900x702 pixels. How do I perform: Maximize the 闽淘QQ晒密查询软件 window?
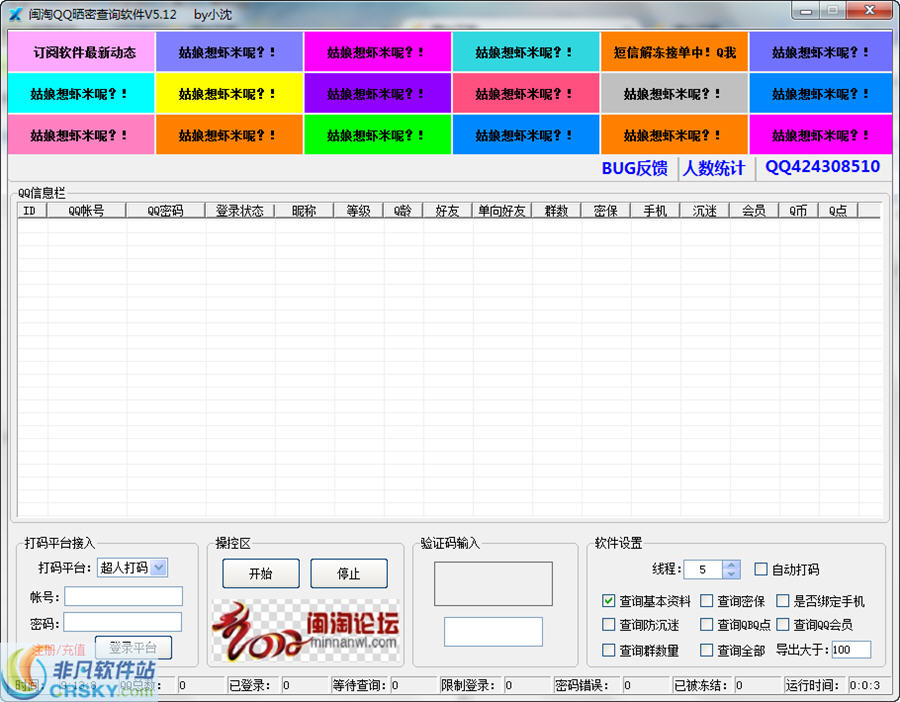pyautogui.click(x=832, y=11)
